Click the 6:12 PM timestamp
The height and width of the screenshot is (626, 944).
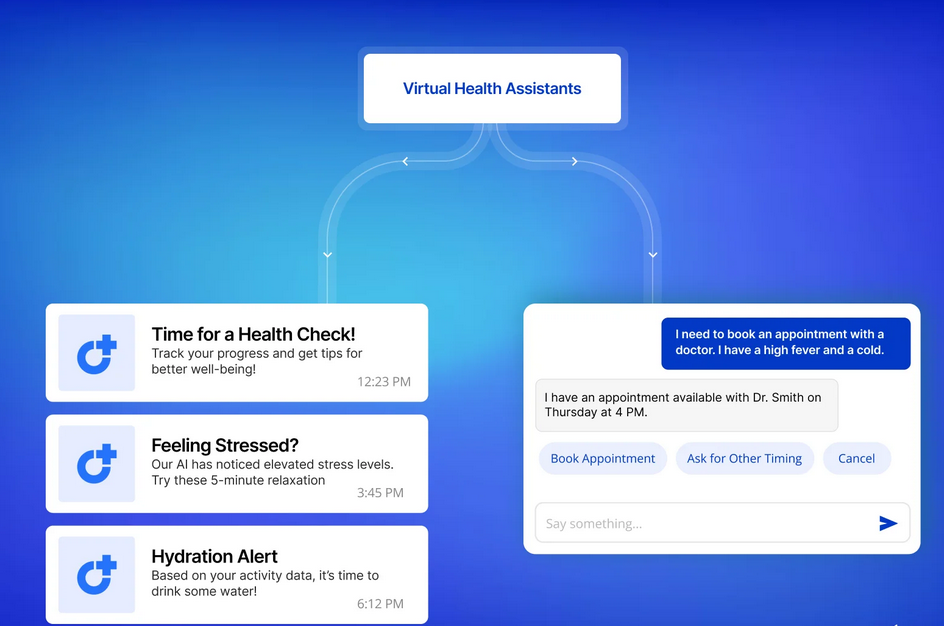point(380,604)
